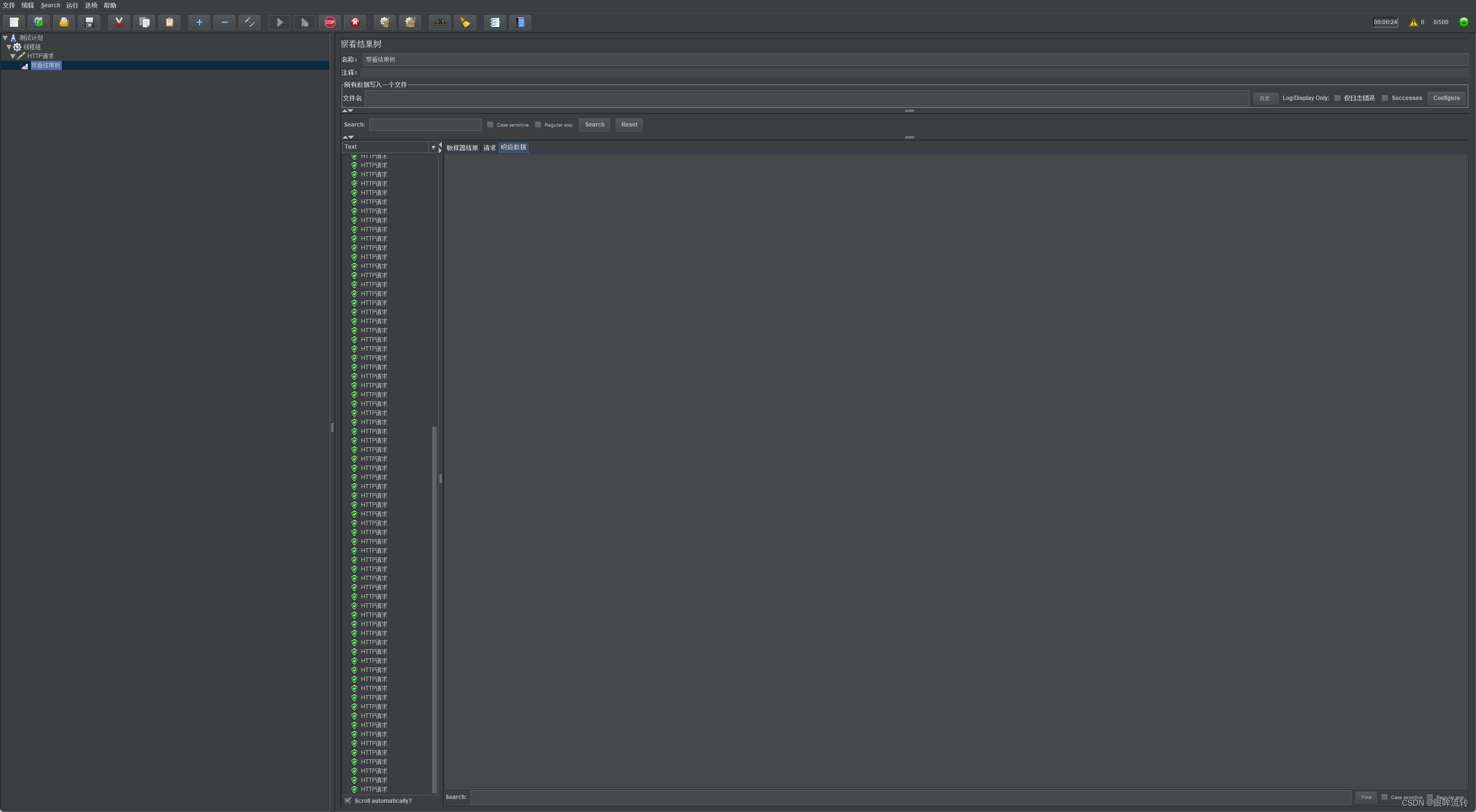
Task: Open the Text renderer dropdown
Action: 390,147
